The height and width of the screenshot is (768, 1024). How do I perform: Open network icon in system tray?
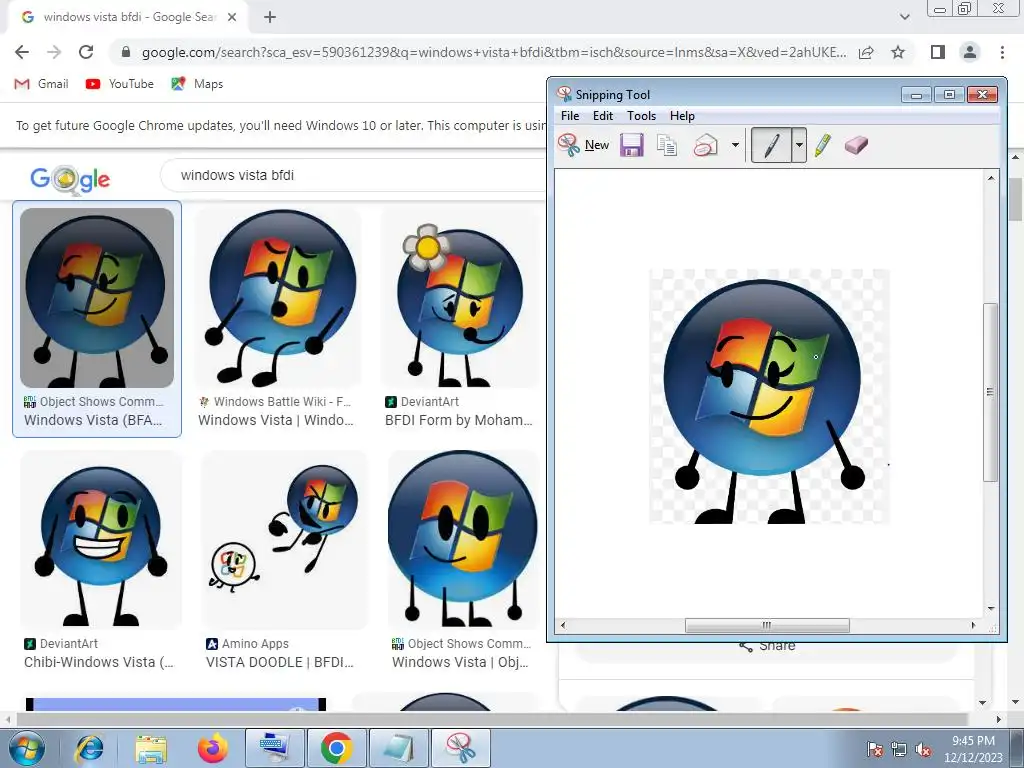pyautogui.click(x=899, y=749)
